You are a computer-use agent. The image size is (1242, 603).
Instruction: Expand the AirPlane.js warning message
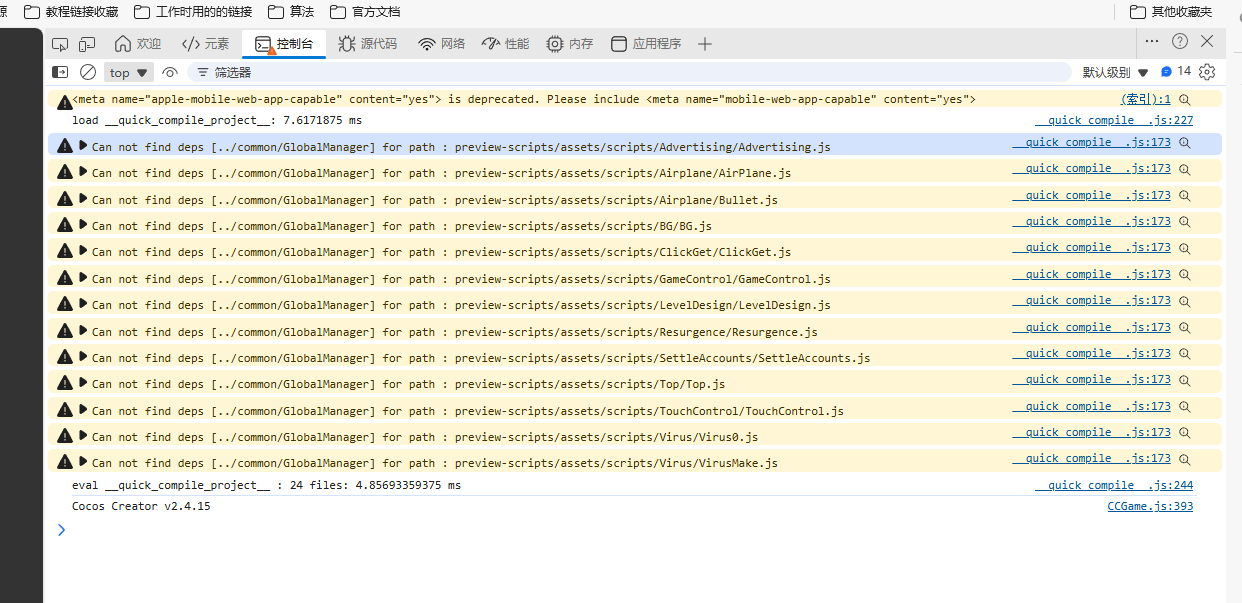[83, 172]
